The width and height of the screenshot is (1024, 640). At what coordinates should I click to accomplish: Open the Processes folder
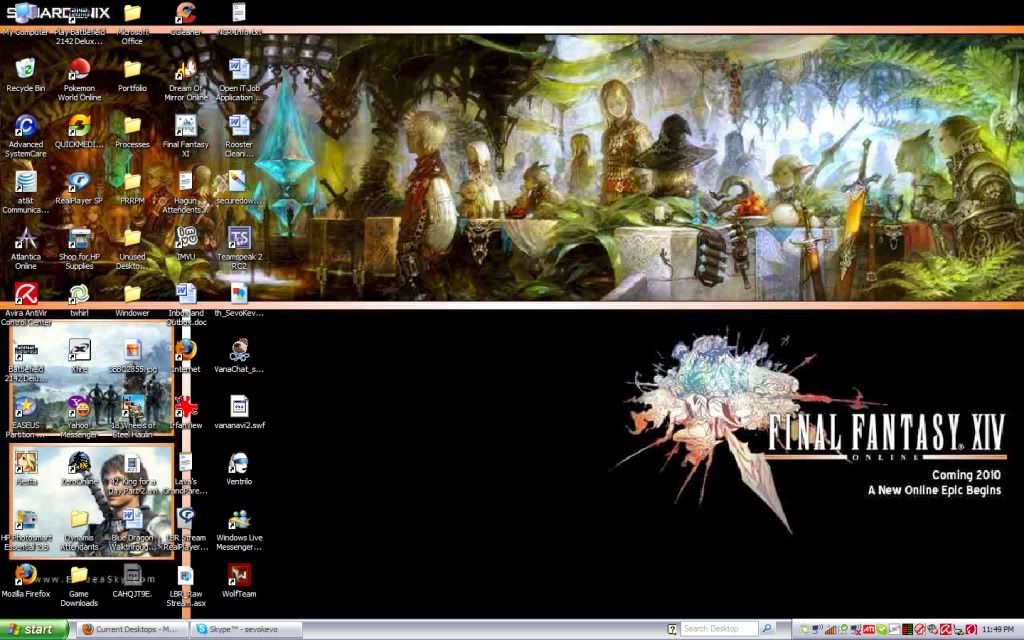(x=132, y=125)
